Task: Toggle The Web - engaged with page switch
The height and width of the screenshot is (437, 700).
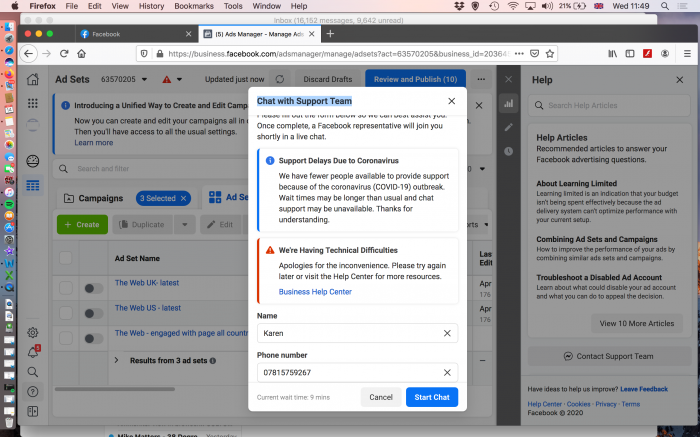Action: (x=94, y=338)
